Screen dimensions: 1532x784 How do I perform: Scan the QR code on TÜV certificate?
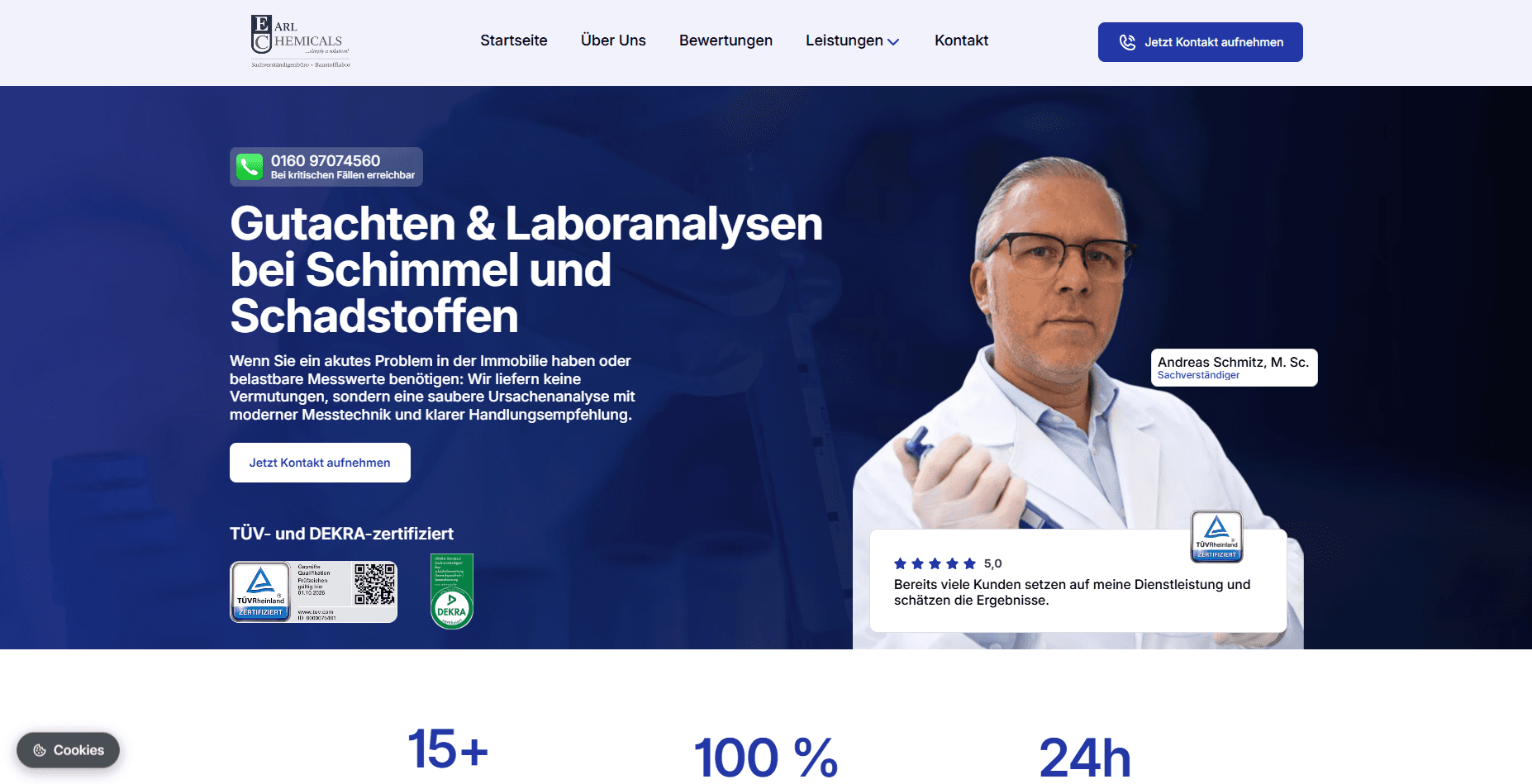pos(375,584)
